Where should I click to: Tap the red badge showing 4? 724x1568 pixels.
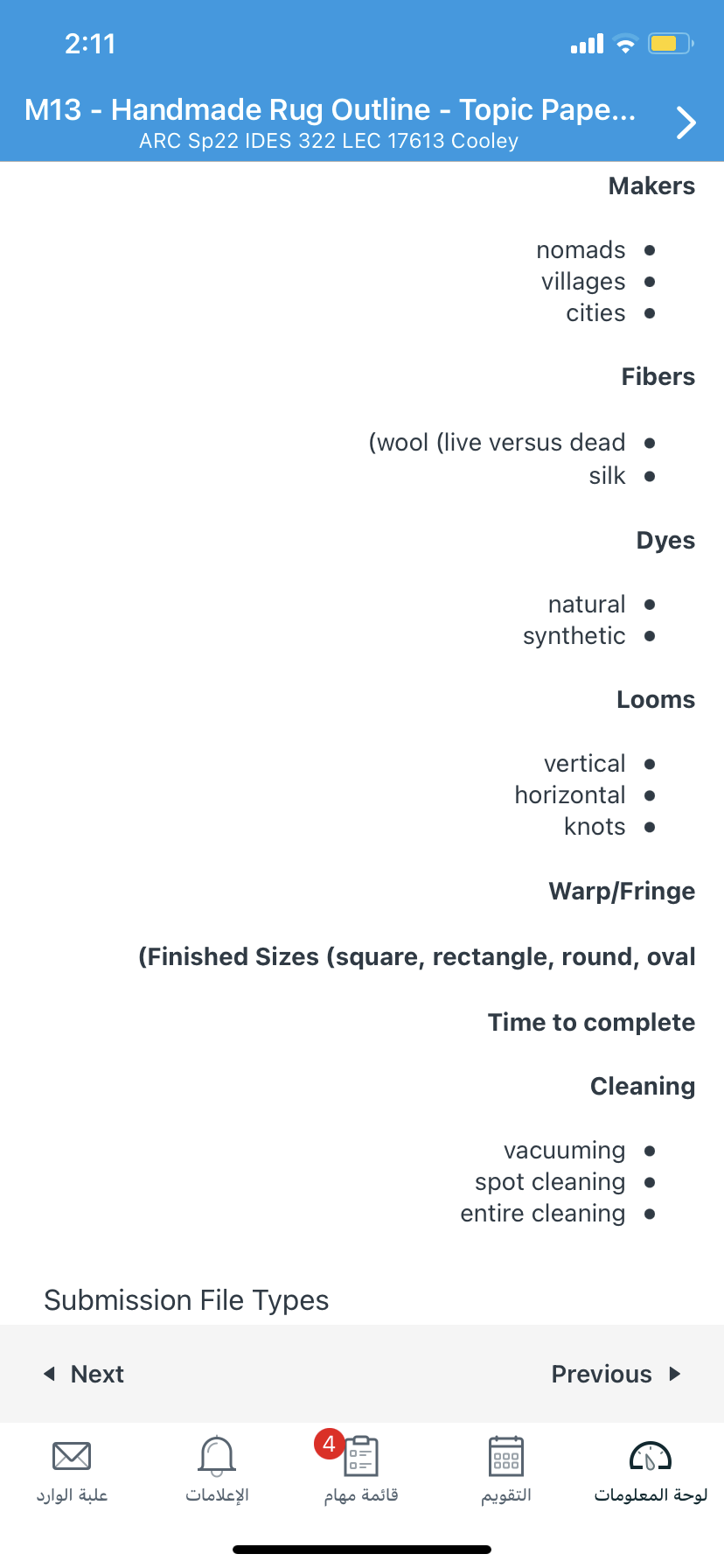pyautogui.click(x=329, y=1444)
